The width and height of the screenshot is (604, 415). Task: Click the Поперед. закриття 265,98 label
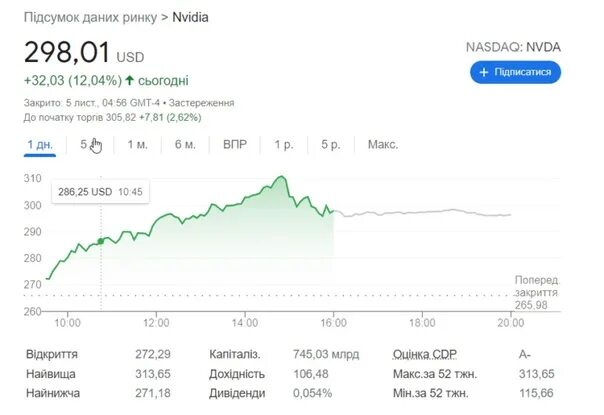click(x=536, y=292)
